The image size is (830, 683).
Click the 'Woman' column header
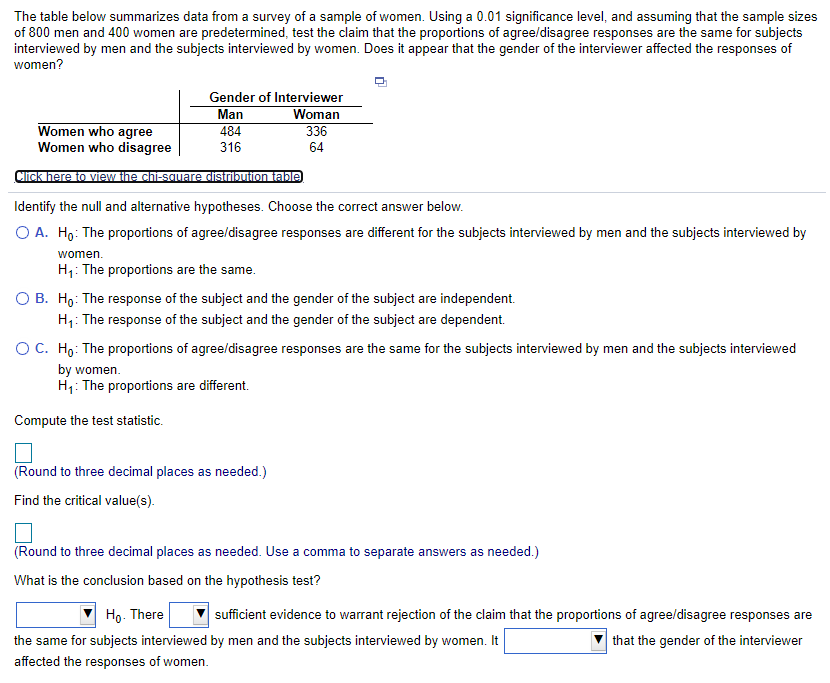(317, 114)
